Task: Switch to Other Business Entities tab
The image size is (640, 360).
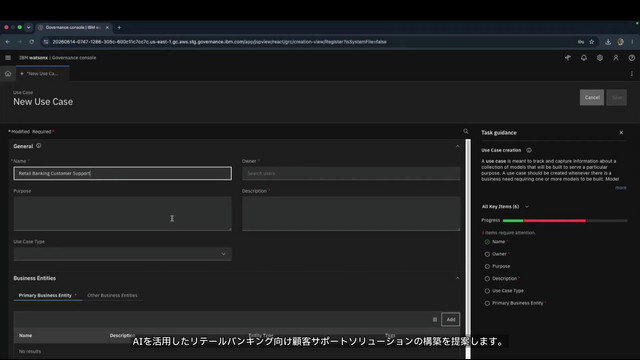Action: pos(112,296)
